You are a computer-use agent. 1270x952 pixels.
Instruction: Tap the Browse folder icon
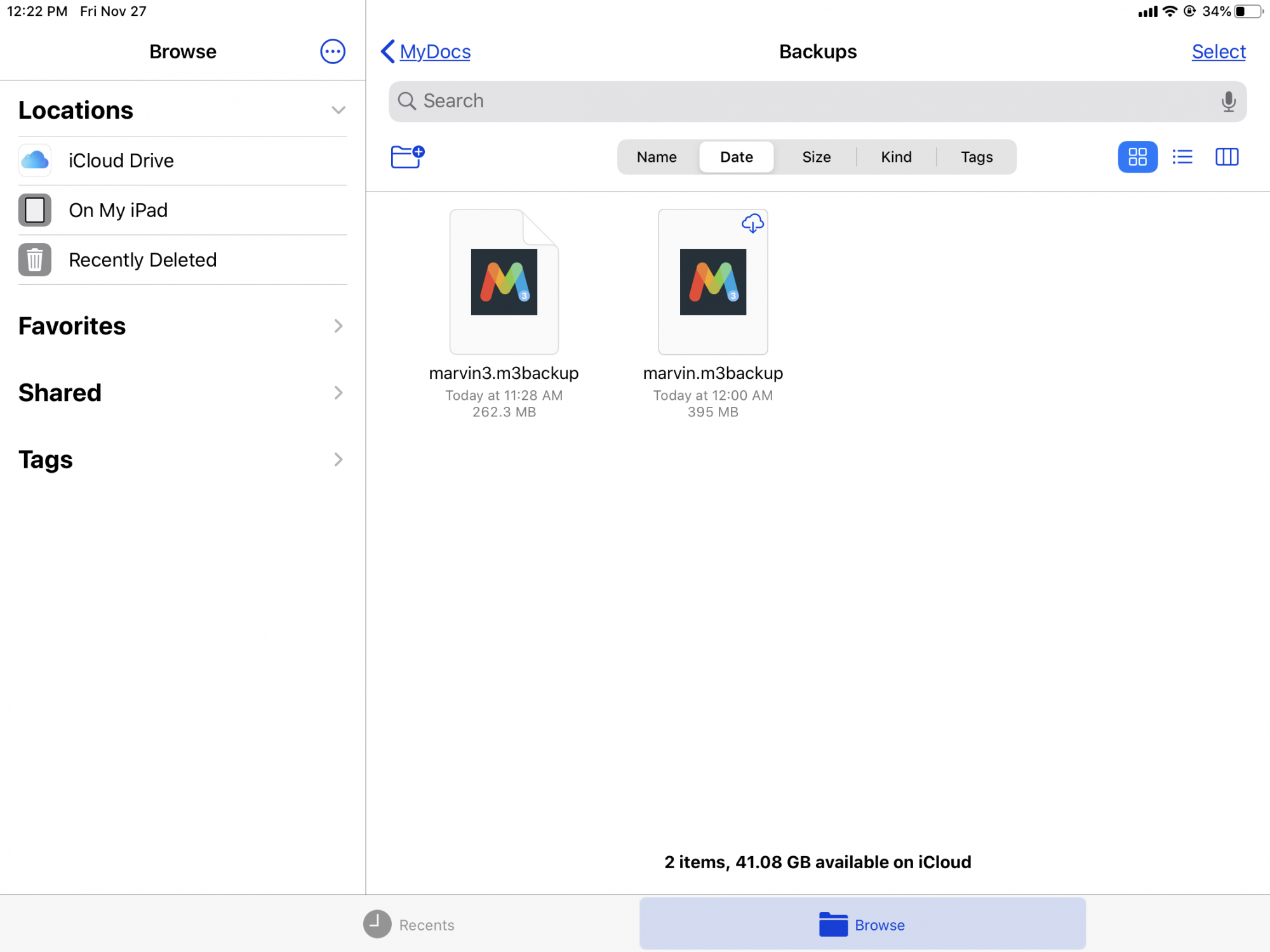pyautogui.click(x=833, y=924)
